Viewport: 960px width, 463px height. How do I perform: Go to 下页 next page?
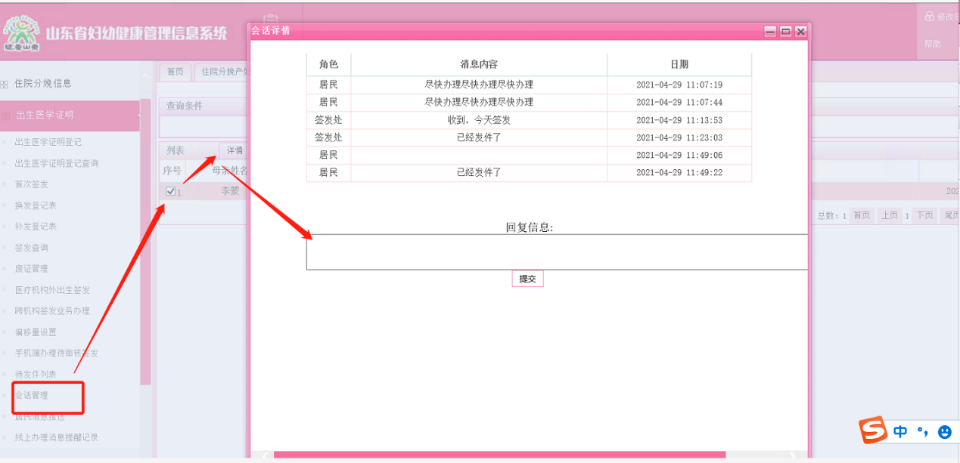pyautogui.click(x=924, y=216)
